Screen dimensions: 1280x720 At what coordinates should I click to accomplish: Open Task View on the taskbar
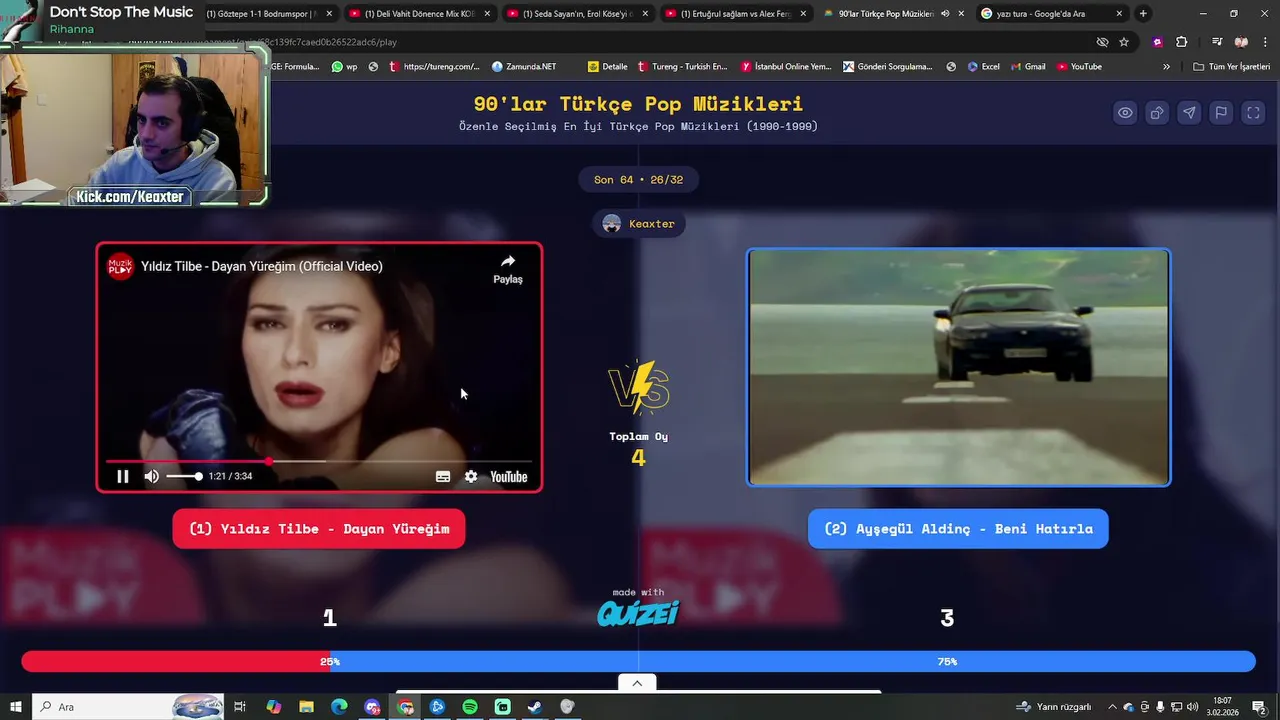(x=240, y=707)
